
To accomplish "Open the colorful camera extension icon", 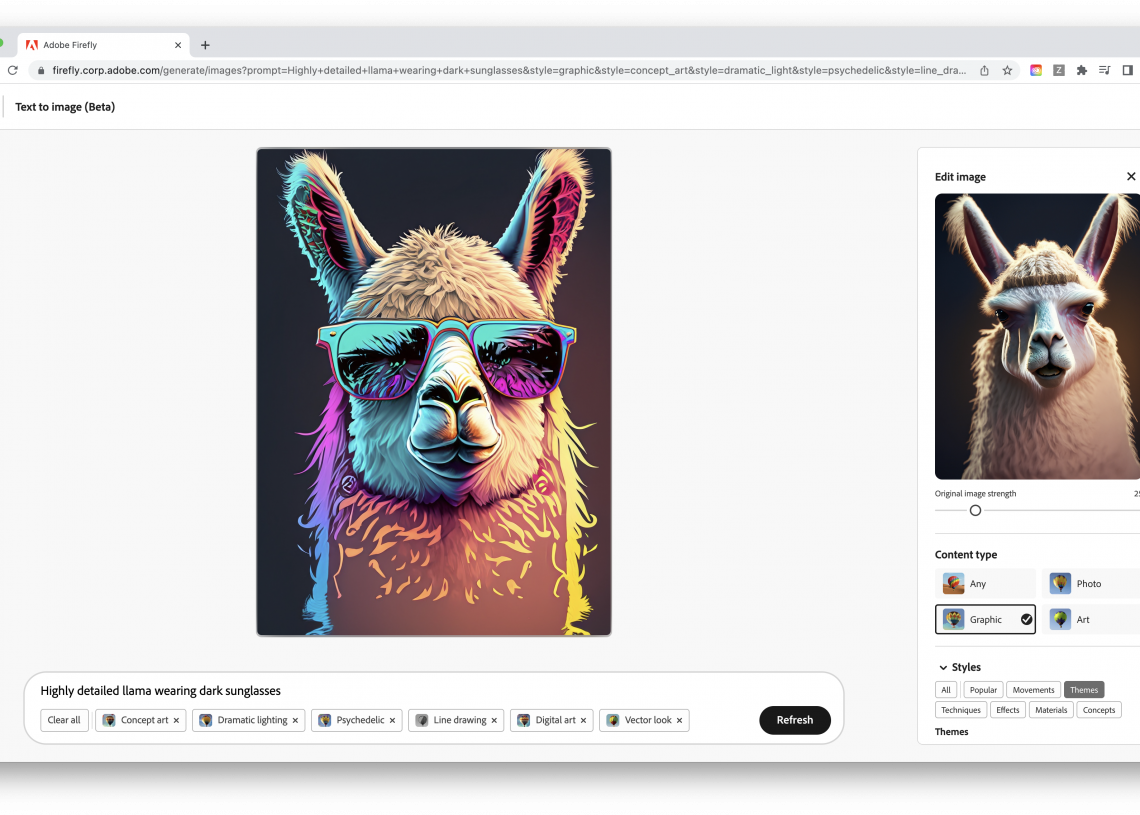I will (x=1036, y=71).
